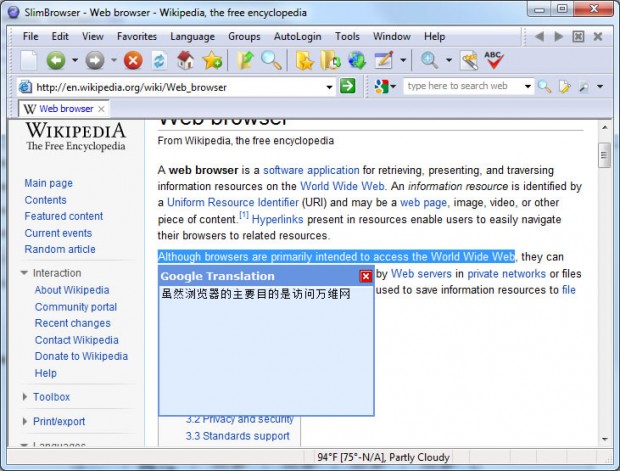
Task: Click the Recent changes sidebar link
Action: [72, 323]
